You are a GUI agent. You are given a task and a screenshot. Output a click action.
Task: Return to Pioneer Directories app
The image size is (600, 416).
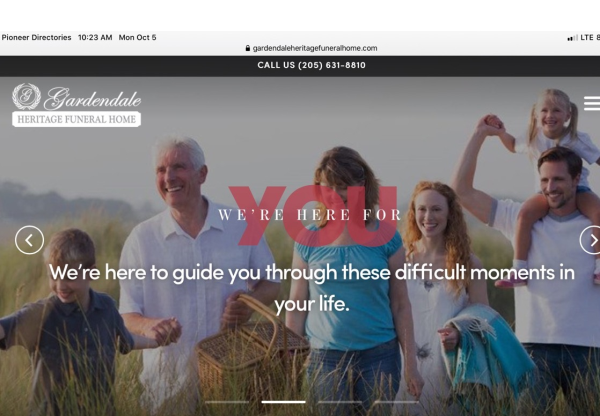[36, 38]
